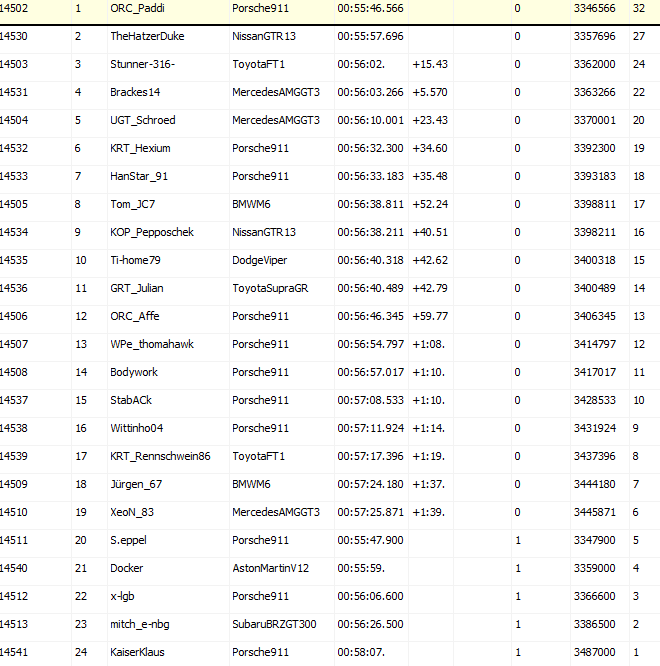Select the ToyotaSupraGR car cell
This screenshot has height=666, width=660.
[x=270, y=288]
